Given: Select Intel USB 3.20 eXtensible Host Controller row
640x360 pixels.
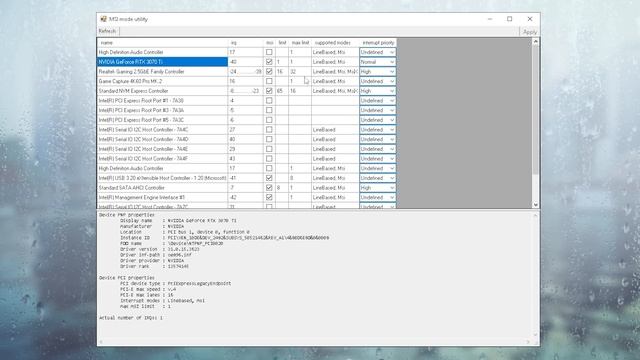Looking at the screenshot, I should tap(162, 178).
